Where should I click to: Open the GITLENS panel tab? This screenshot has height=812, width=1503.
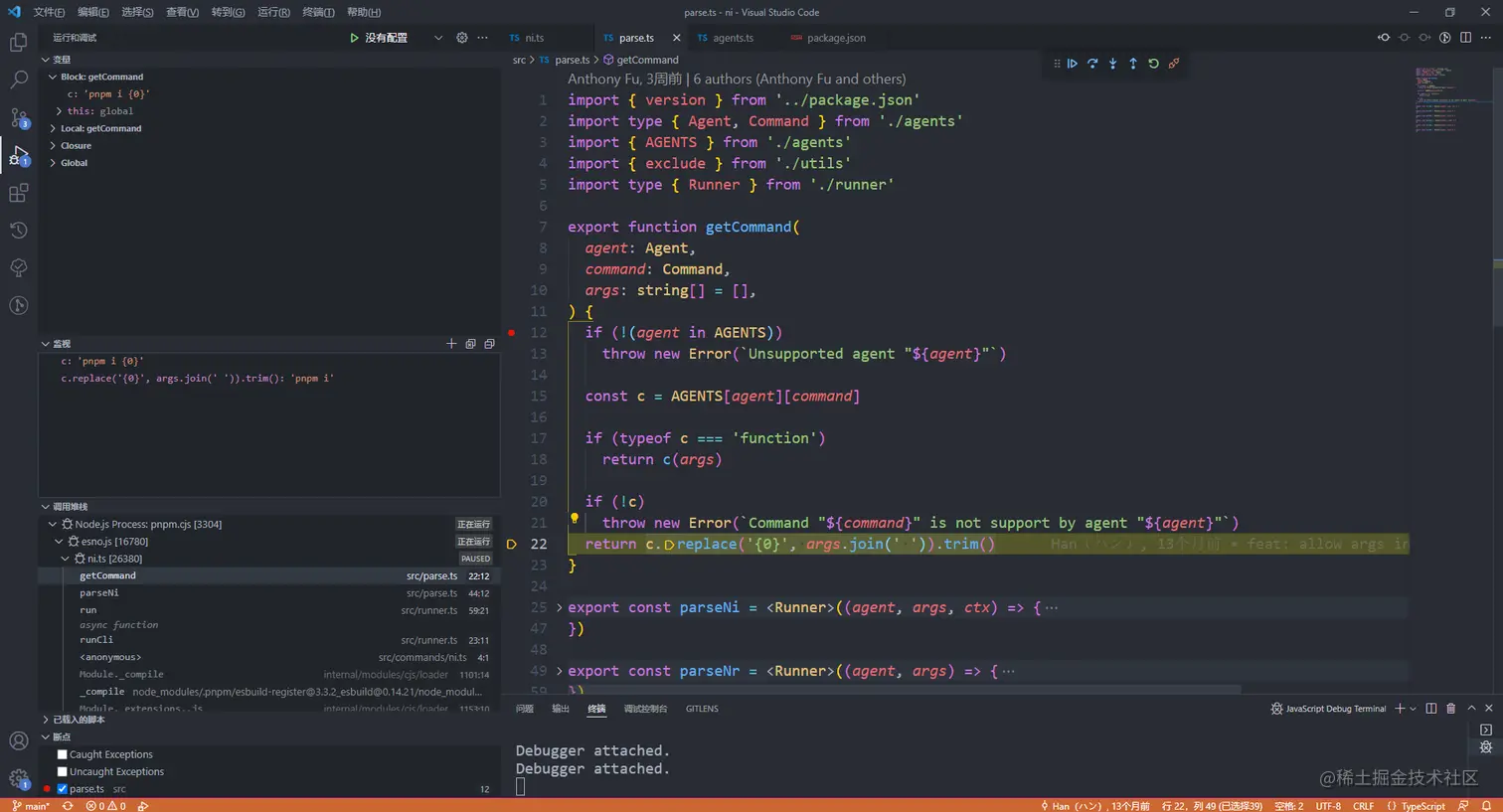pos(702,709)
